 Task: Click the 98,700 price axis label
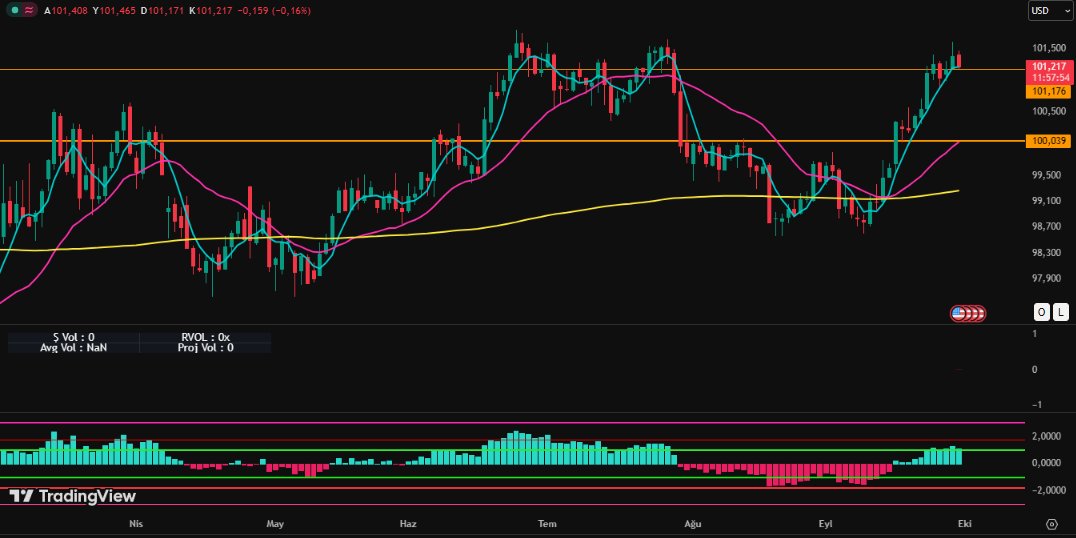point(1048,226)
